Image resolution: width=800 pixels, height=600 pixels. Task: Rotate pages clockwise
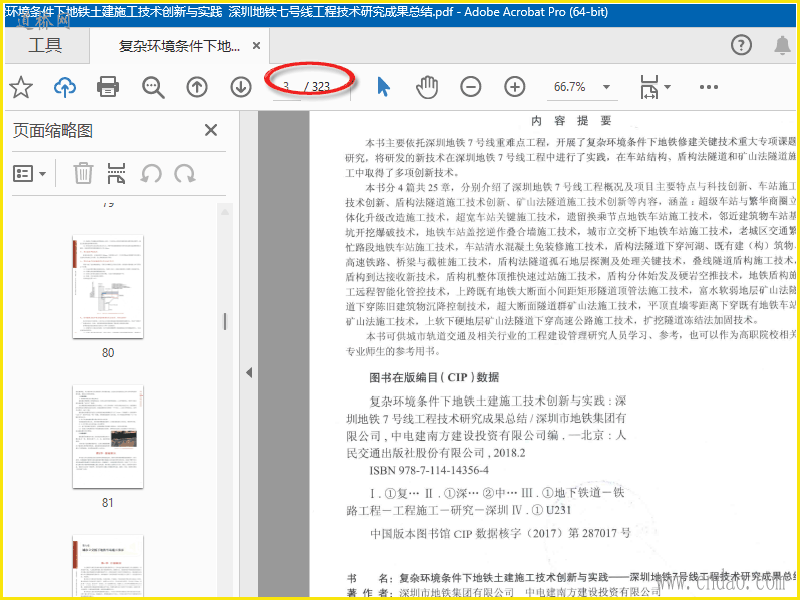pos(185,174)
